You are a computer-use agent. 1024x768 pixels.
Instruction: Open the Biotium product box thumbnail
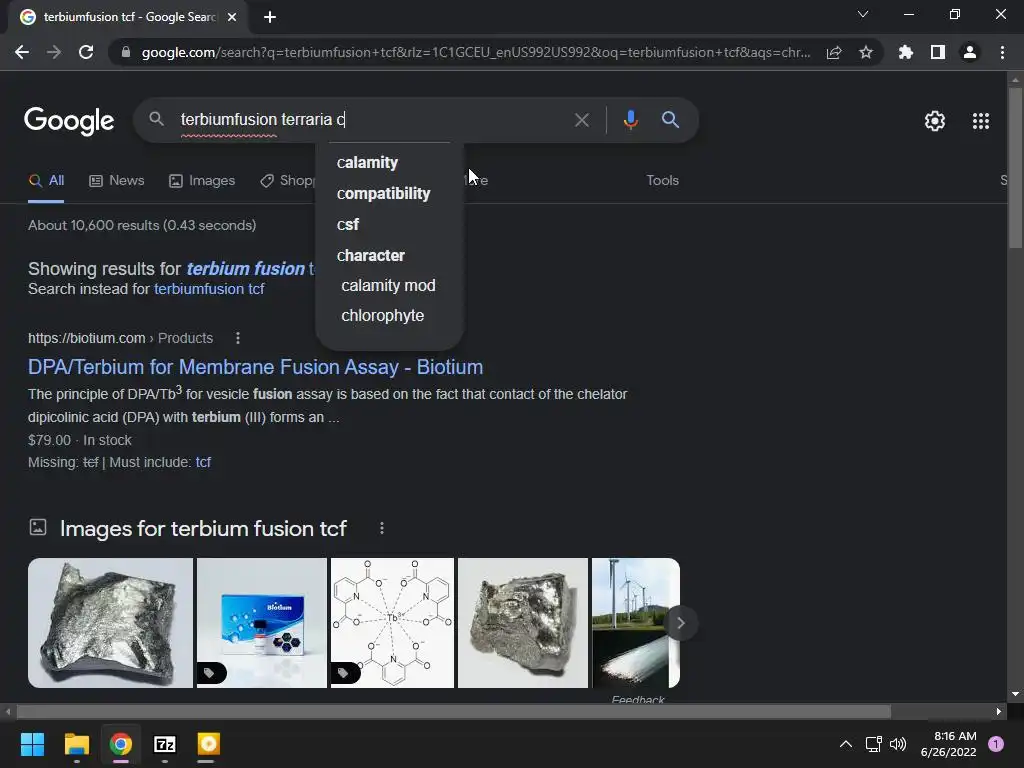pos(262,623)
